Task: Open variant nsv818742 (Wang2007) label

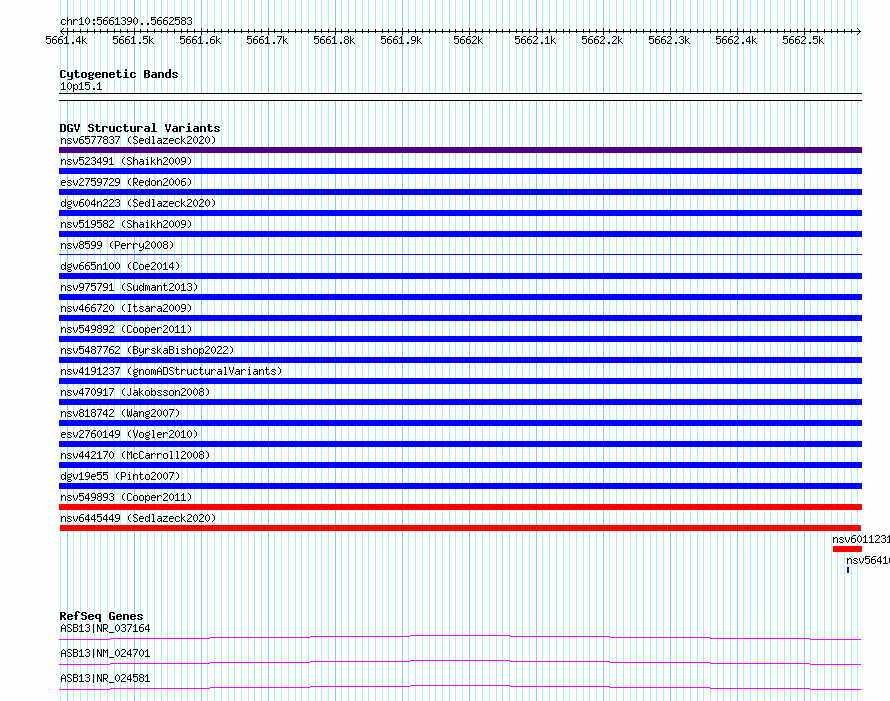Action: click(120, 413)
